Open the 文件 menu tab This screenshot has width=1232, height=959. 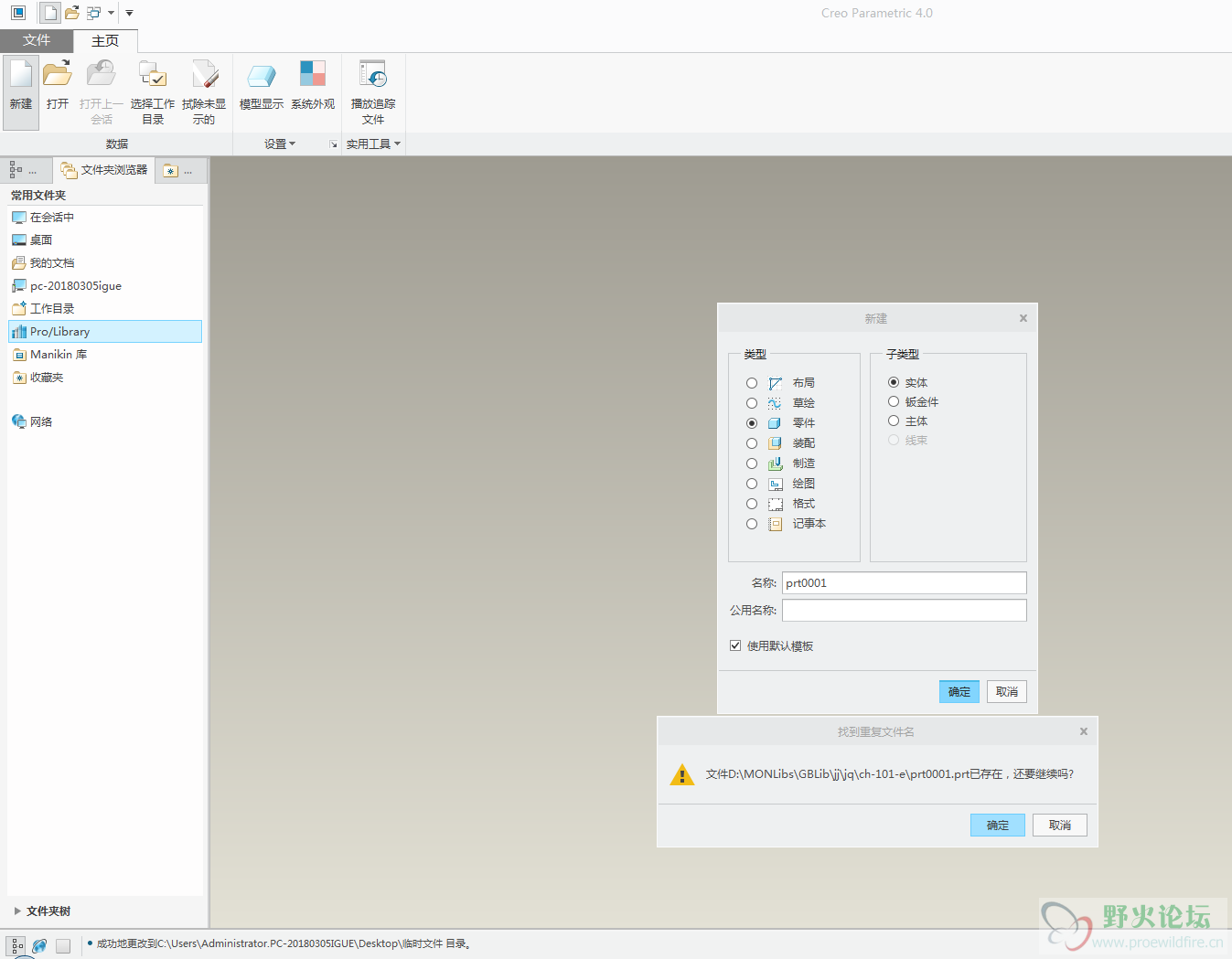tap(37, 40)
